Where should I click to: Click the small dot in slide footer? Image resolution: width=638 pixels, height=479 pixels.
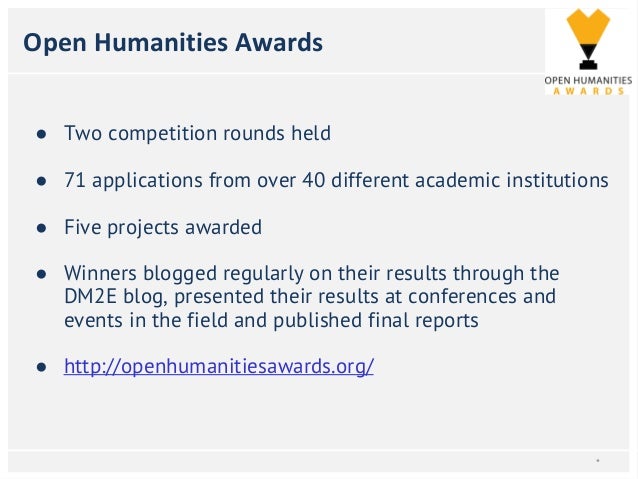[598, 461]
